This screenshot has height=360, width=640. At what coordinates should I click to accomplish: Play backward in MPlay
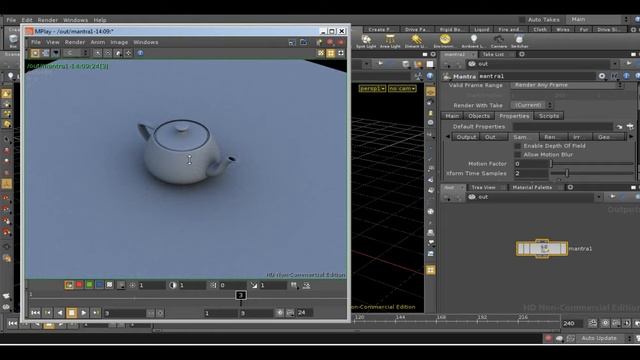click(60, 313)
